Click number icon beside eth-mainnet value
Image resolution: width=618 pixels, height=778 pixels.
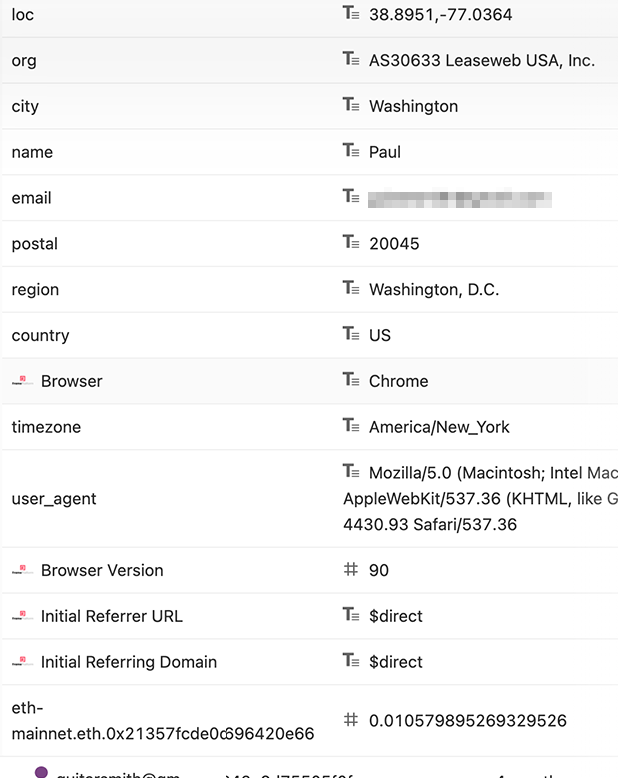click(x=351, y=719)
